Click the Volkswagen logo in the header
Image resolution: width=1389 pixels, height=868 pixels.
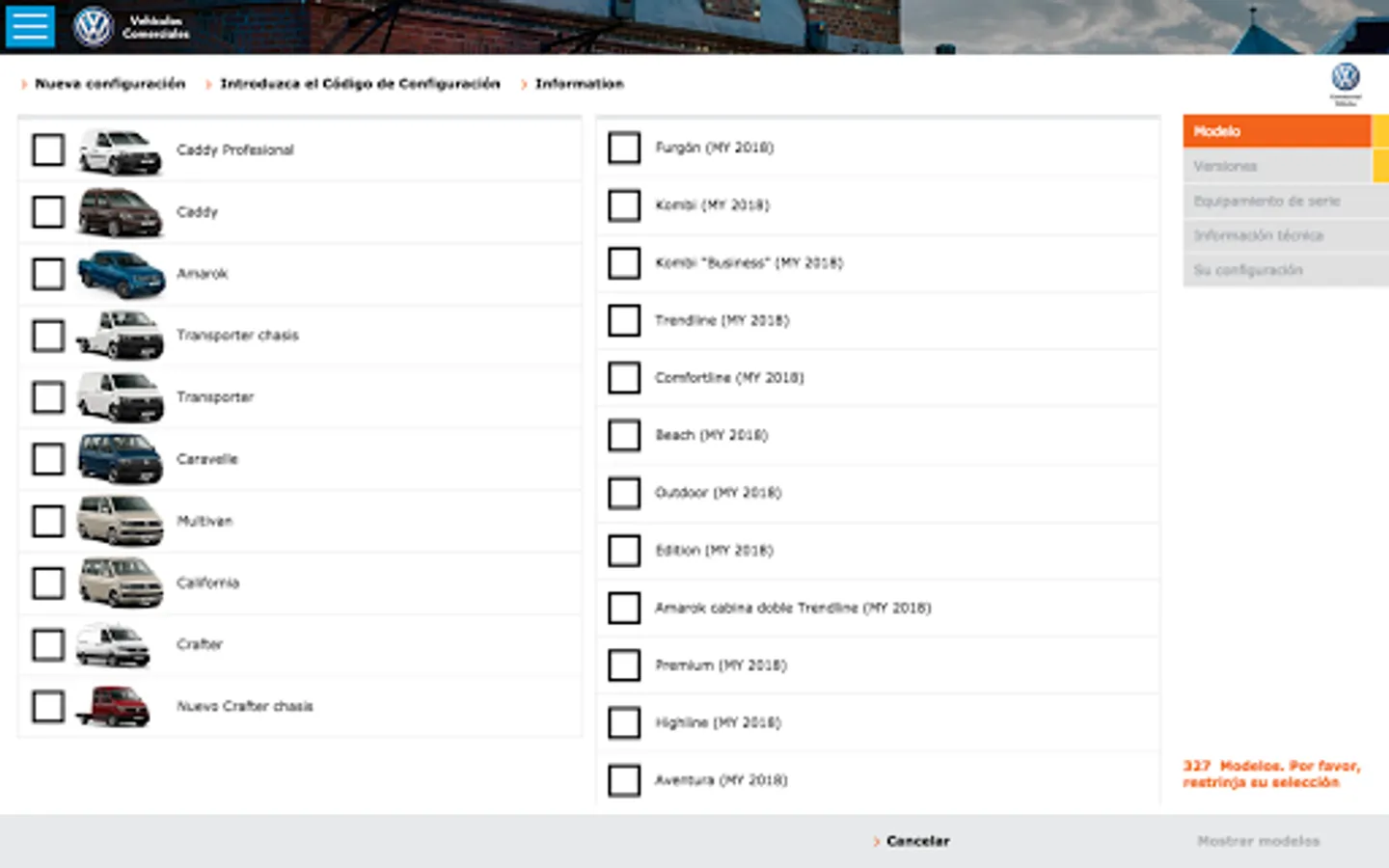94,27
